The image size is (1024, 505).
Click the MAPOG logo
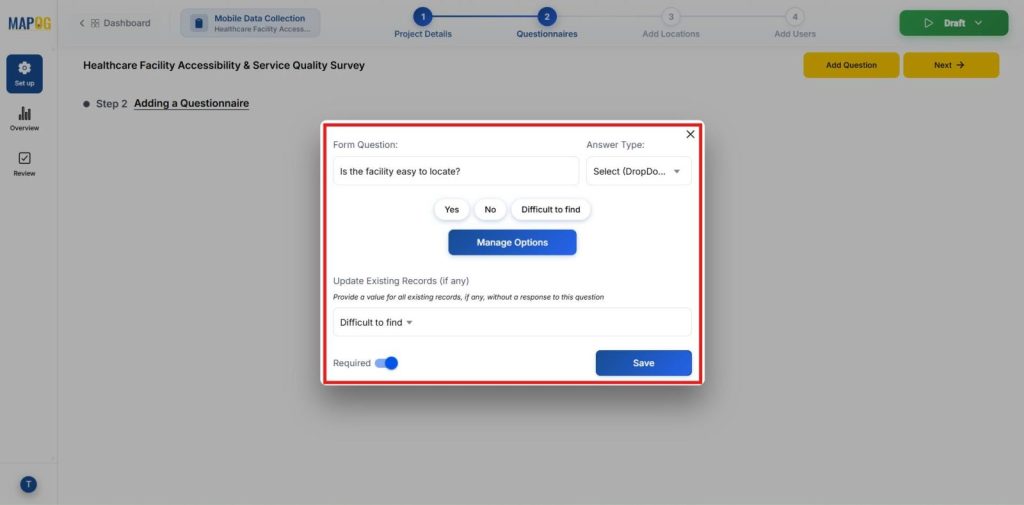point(29,24)
